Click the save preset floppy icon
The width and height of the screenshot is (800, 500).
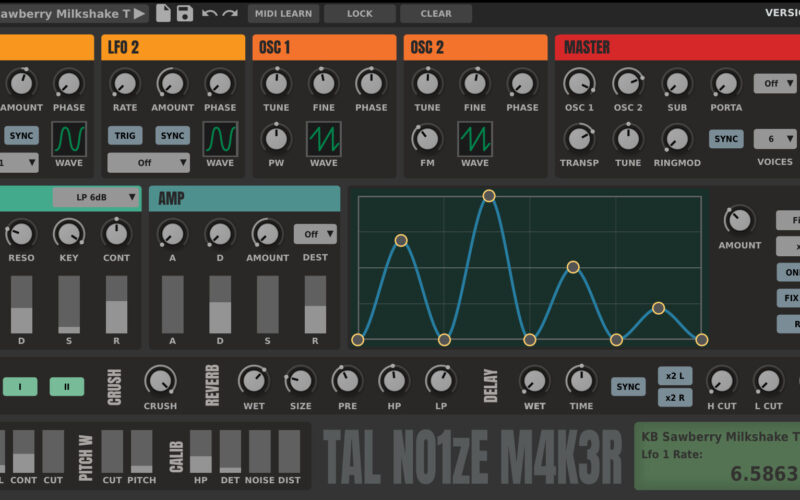coord(185,13)
